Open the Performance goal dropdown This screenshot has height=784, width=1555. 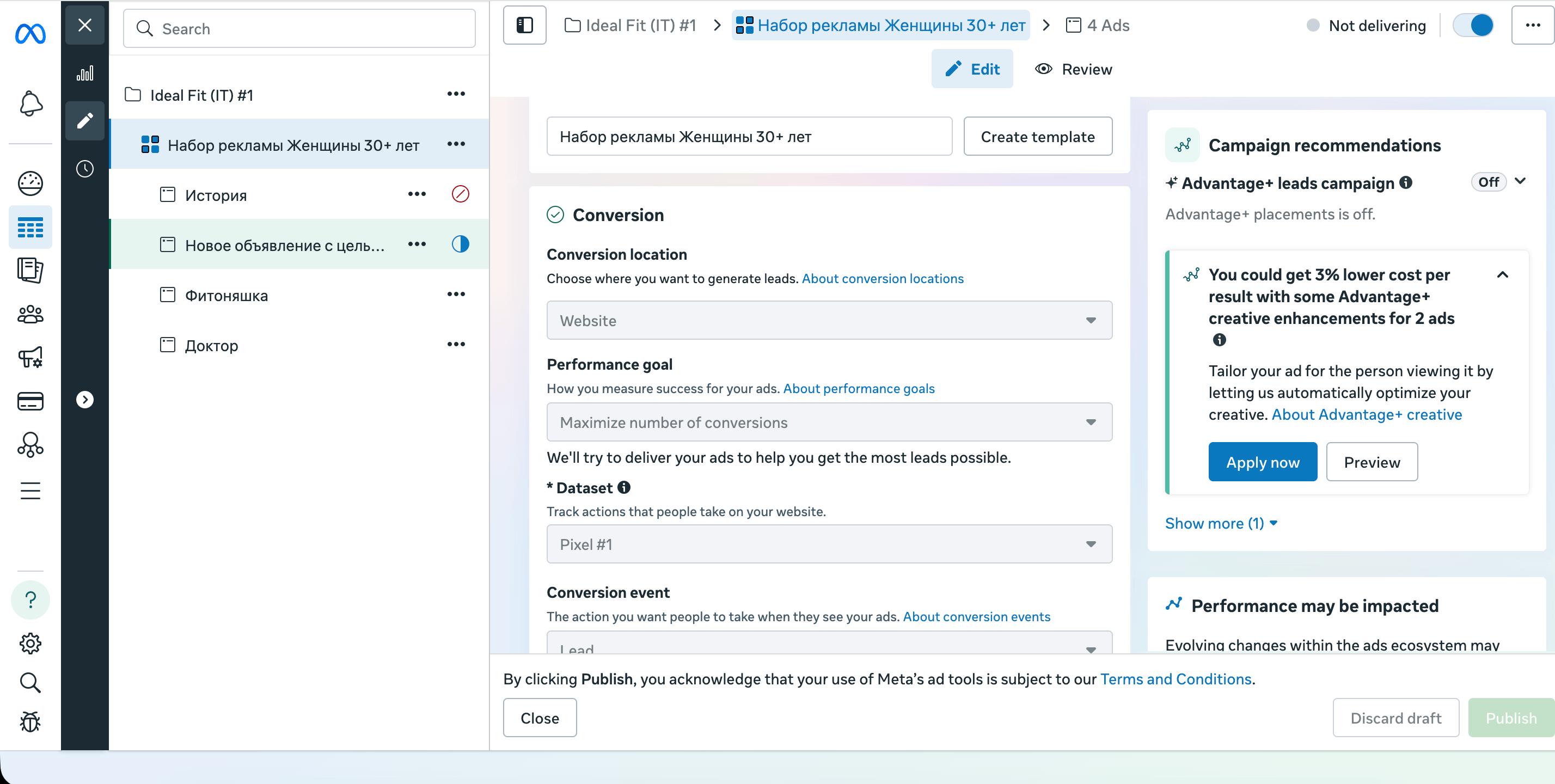click(828, 422)
